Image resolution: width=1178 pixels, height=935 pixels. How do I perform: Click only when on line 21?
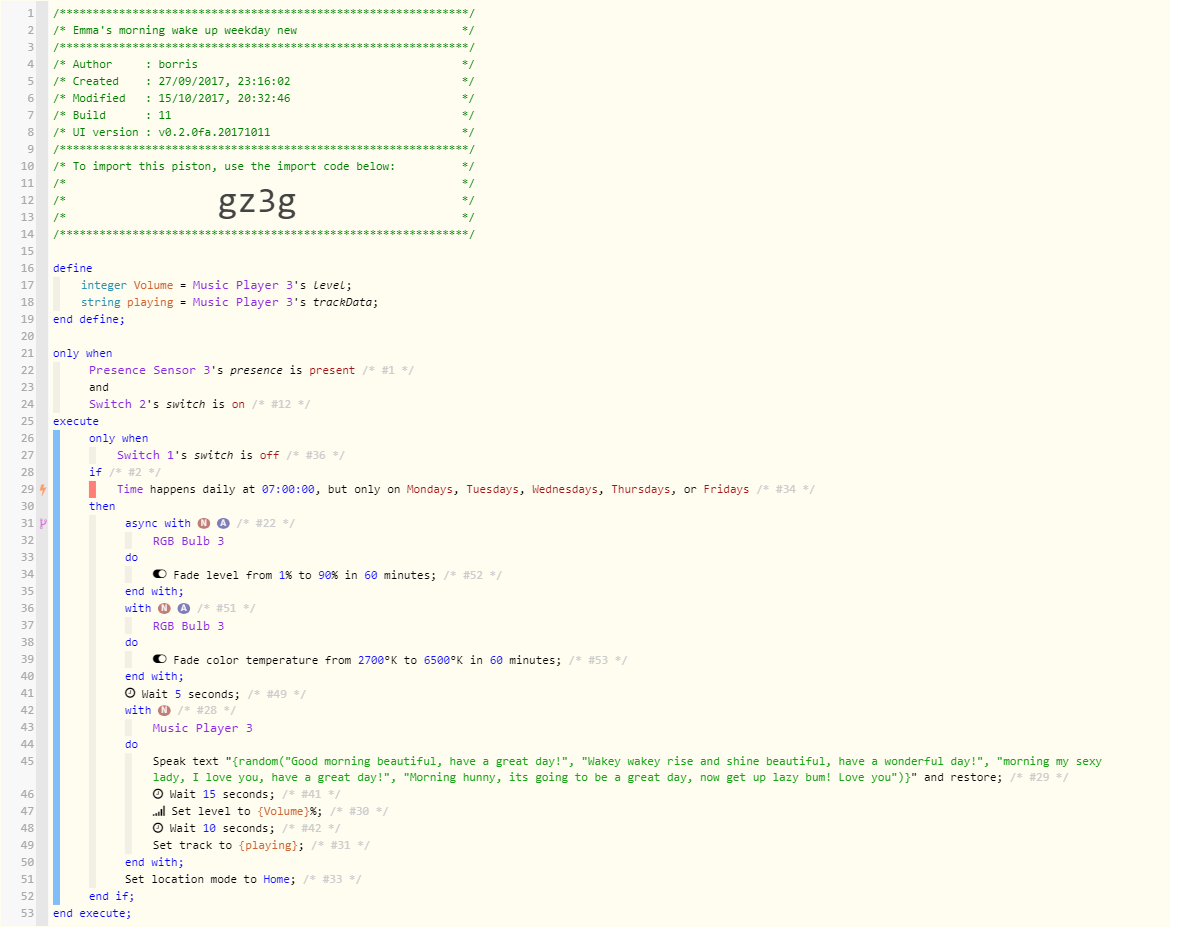83,356
